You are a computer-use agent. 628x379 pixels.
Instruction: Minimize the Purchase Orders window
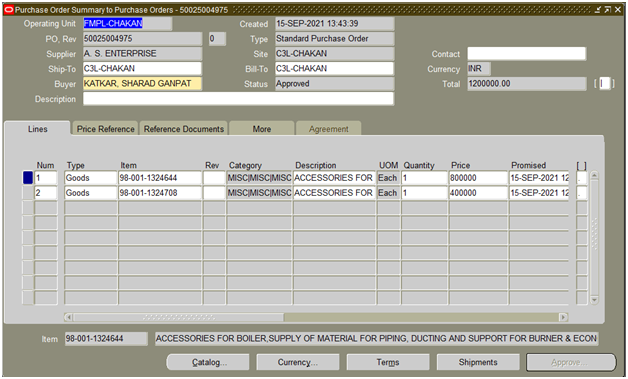(x=598, y=10)
